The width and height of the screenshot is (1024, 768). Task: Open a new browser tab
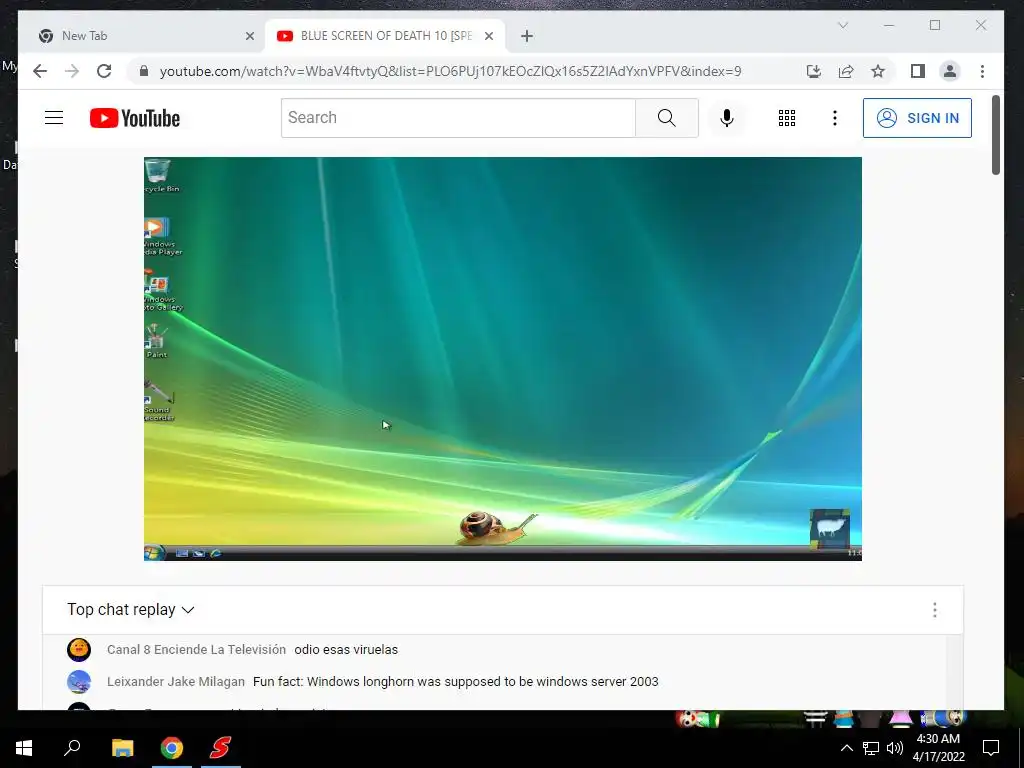[x=527, y=36]
